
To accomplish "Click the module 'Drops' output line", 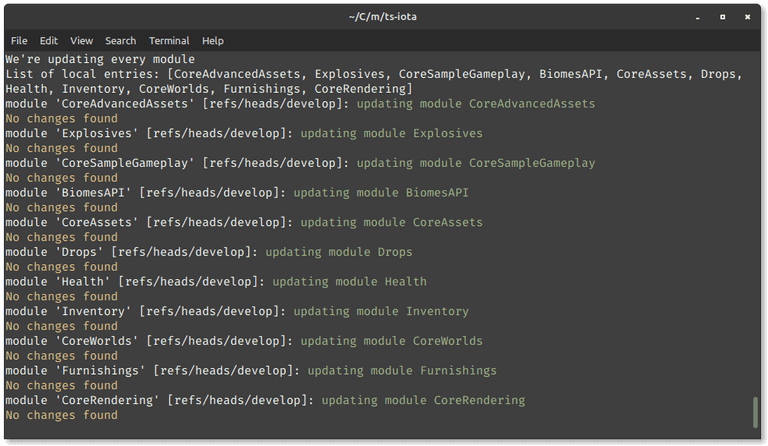I will (209, 252).
